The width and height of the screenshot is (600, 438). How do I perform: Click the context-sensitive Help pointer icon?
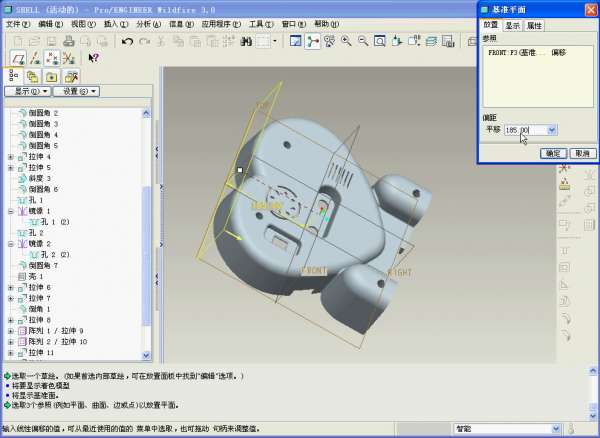pyautogui.click(x=93, y=58)
